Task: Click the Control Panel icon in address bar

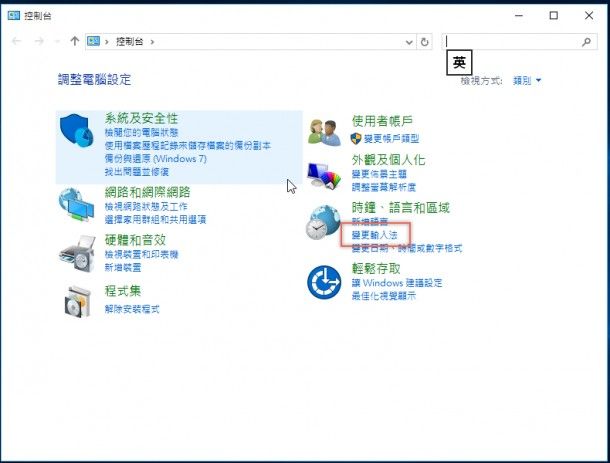Action: 93,41
